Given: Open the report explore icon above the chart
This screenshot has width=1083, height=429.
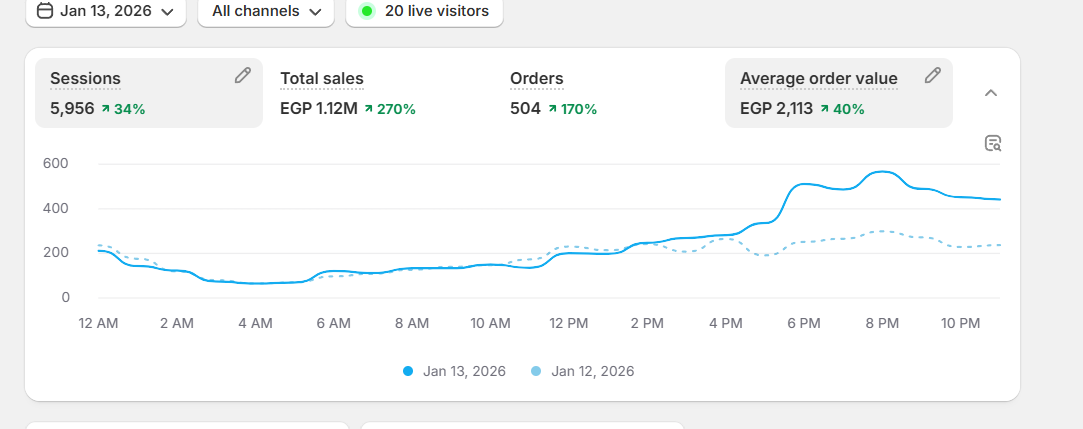Looking at the screenshot, I should (x=992, y=143).
